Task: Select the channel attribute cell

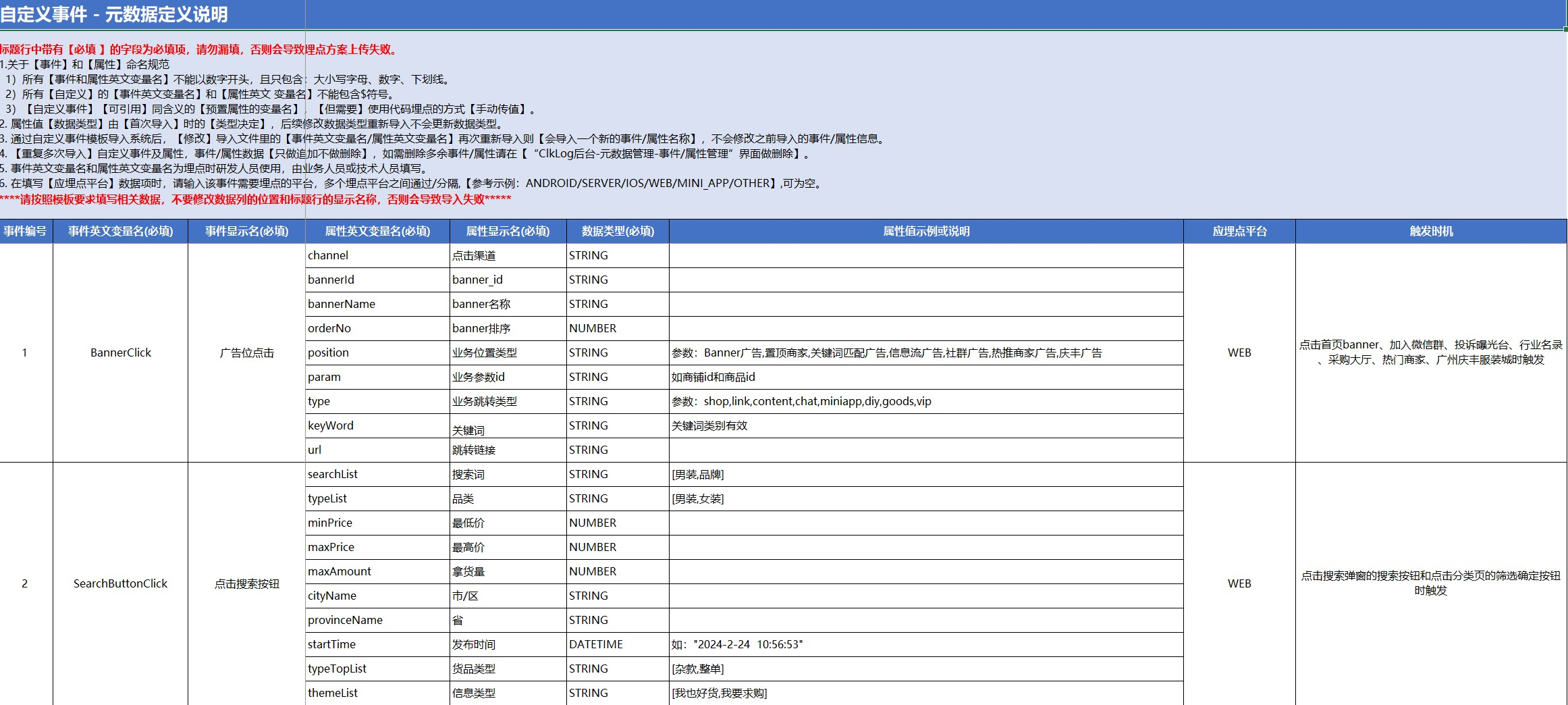Action: [x=377, y=255]
